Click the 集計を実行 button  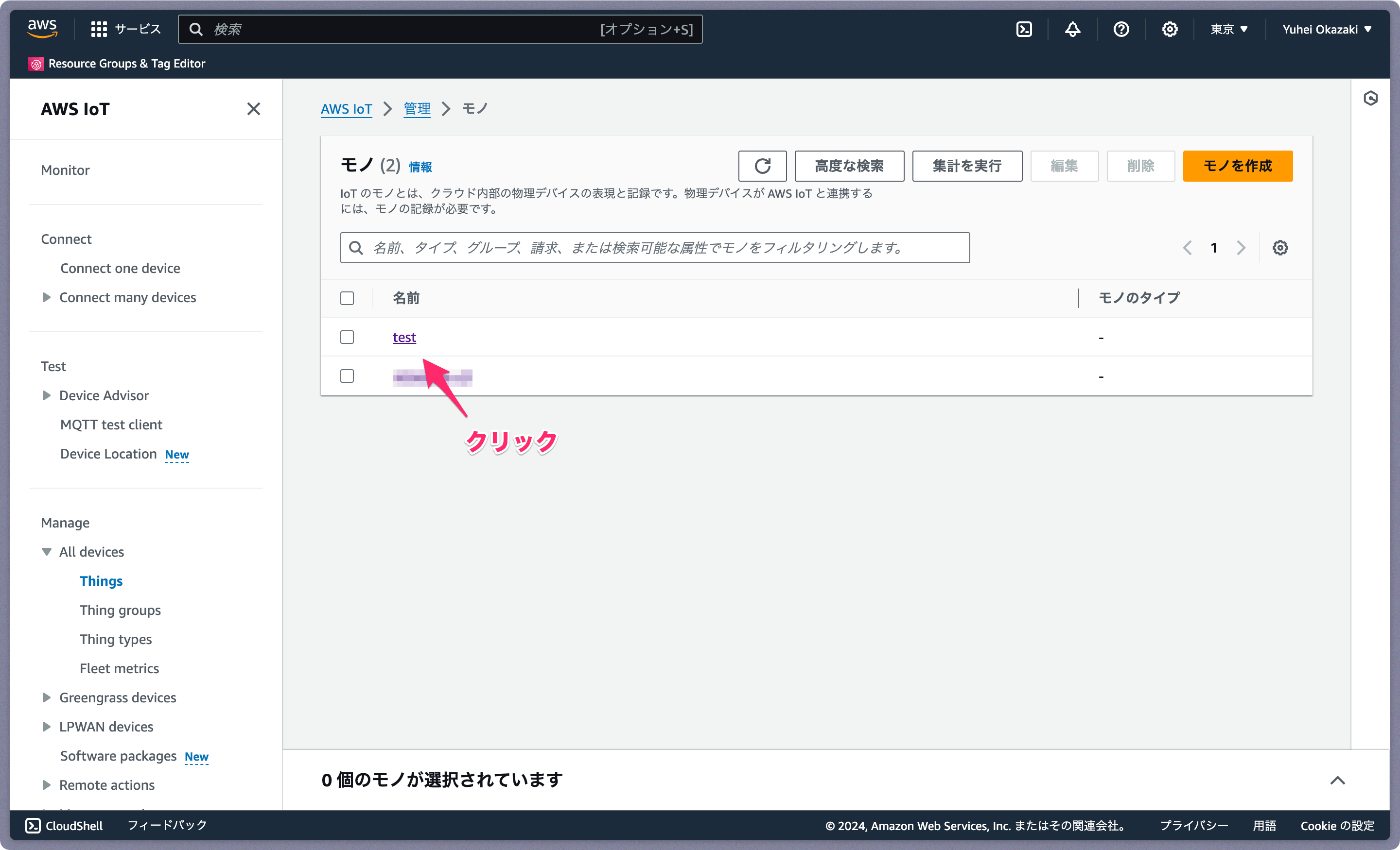(967, 166)
